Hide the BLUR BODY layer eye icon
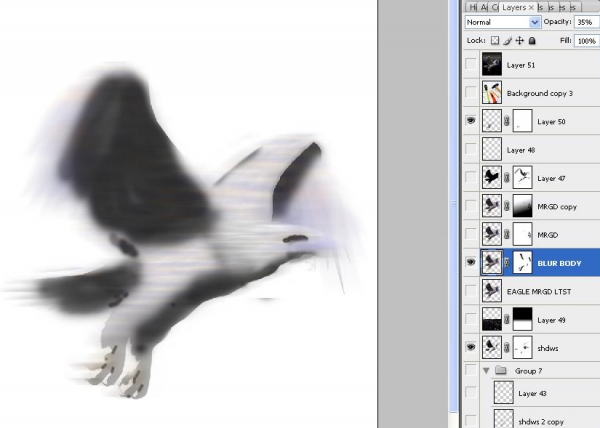The width and height of the screenshot is (600, 428). click(471, 262)
